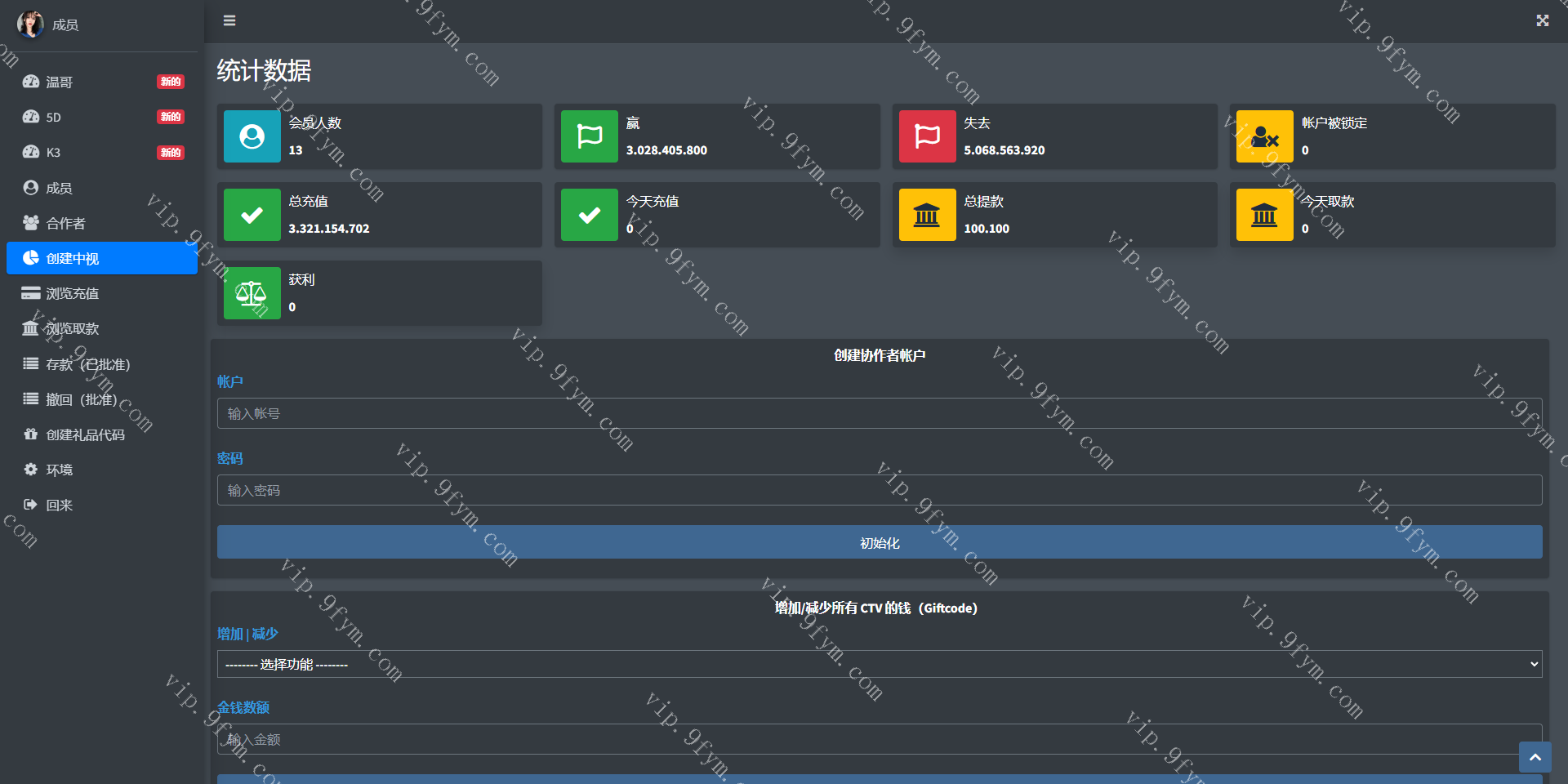Select the K3 sidebar item
This screenshot has width=1568, height=784.
53,153
